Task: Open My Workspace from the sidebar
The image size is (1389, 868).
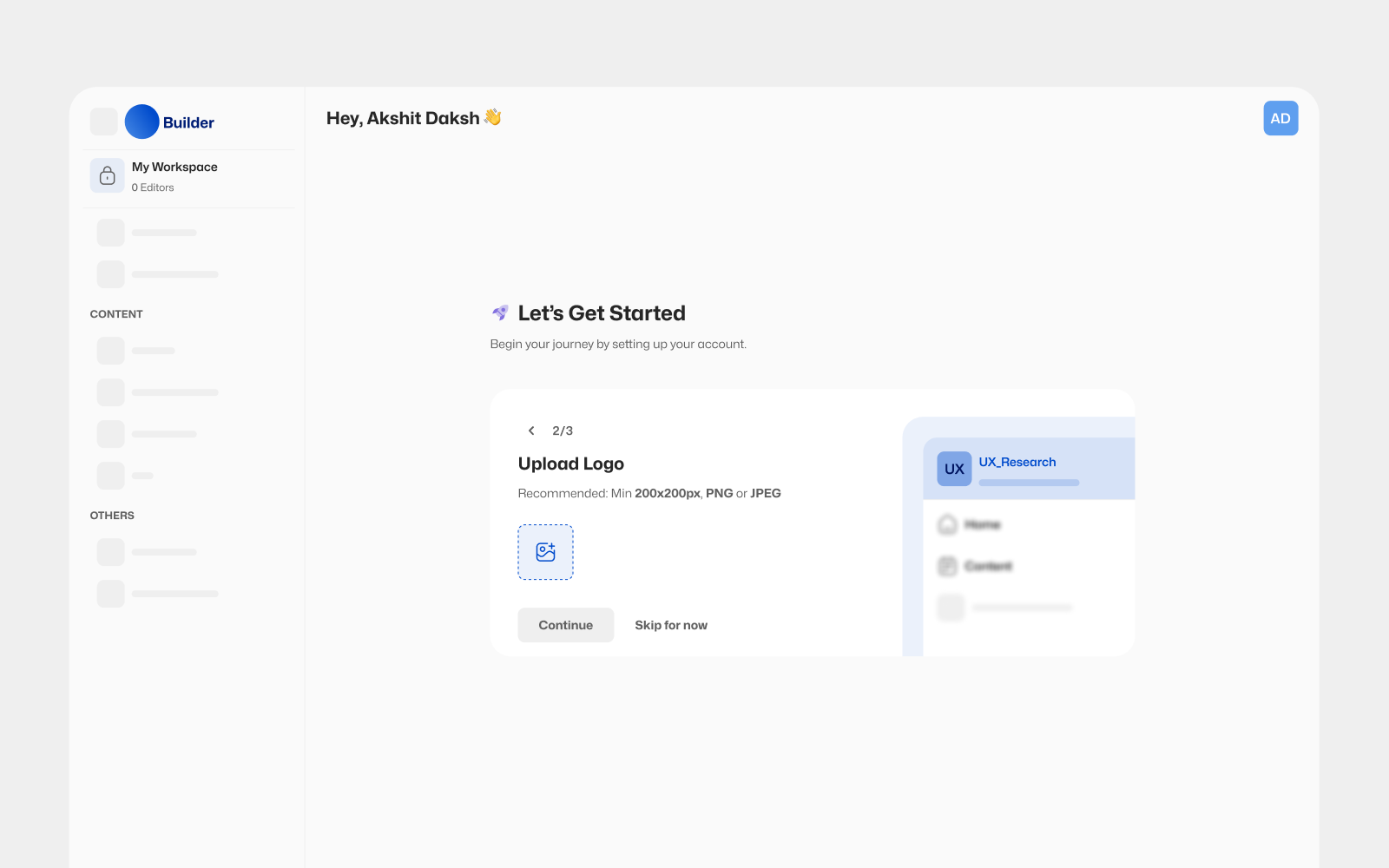Action: tap(174, 167)
